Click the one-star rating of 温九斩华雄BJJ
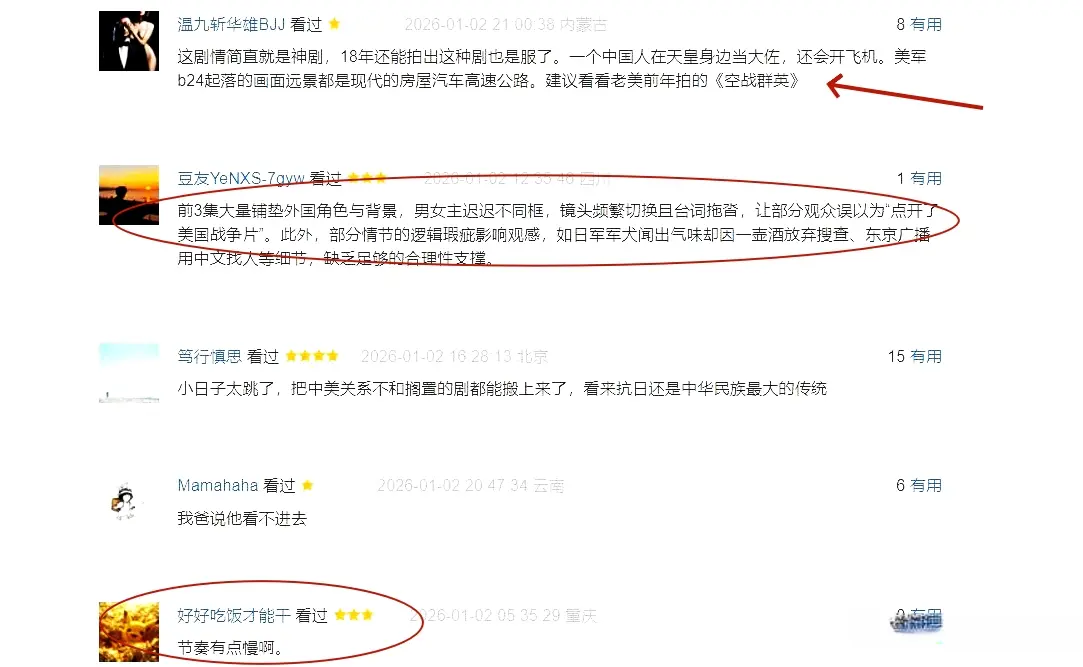Screen dimensions: 1083x667 pos(334,24)
